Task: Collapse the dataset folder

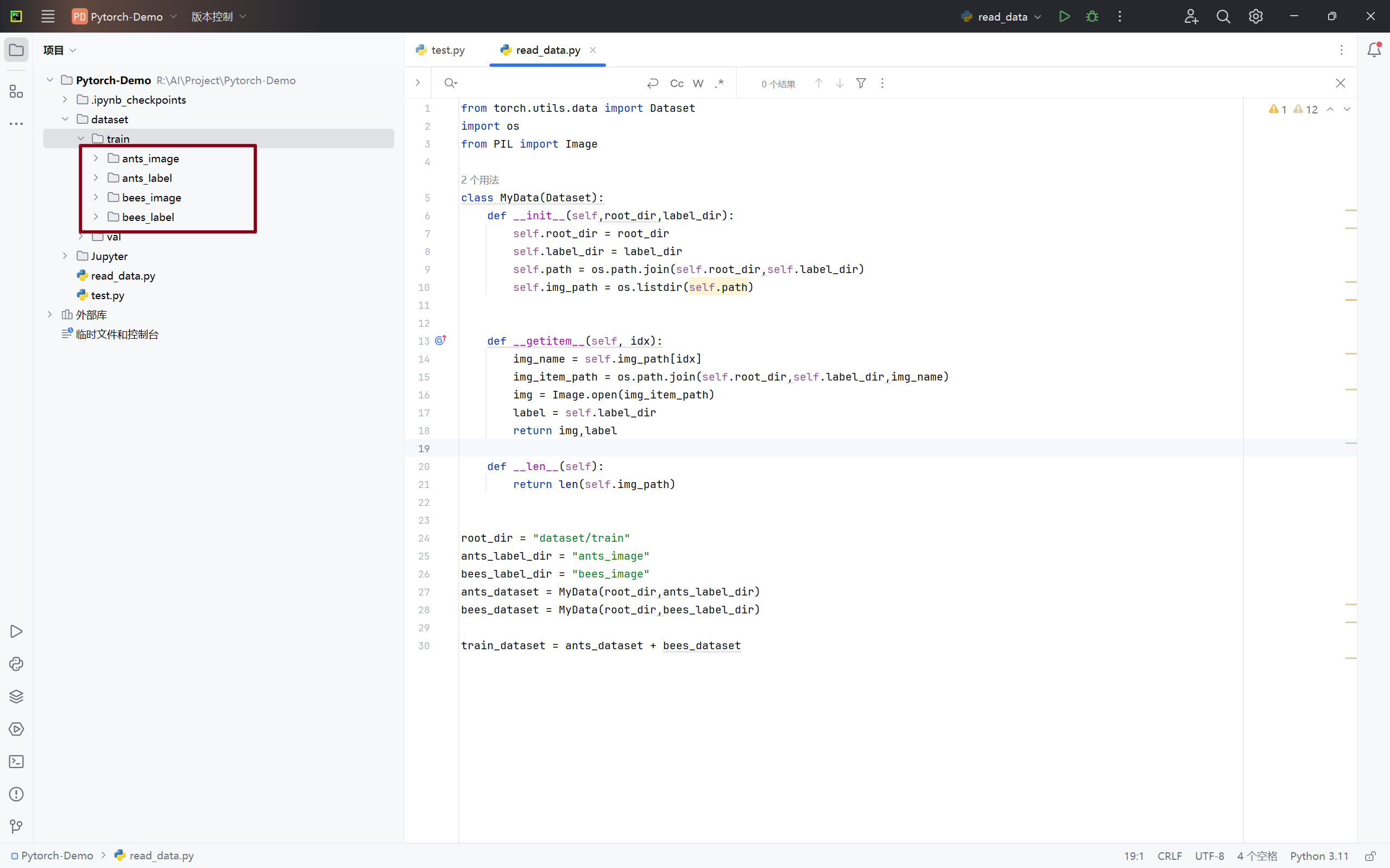Action: 65,119
